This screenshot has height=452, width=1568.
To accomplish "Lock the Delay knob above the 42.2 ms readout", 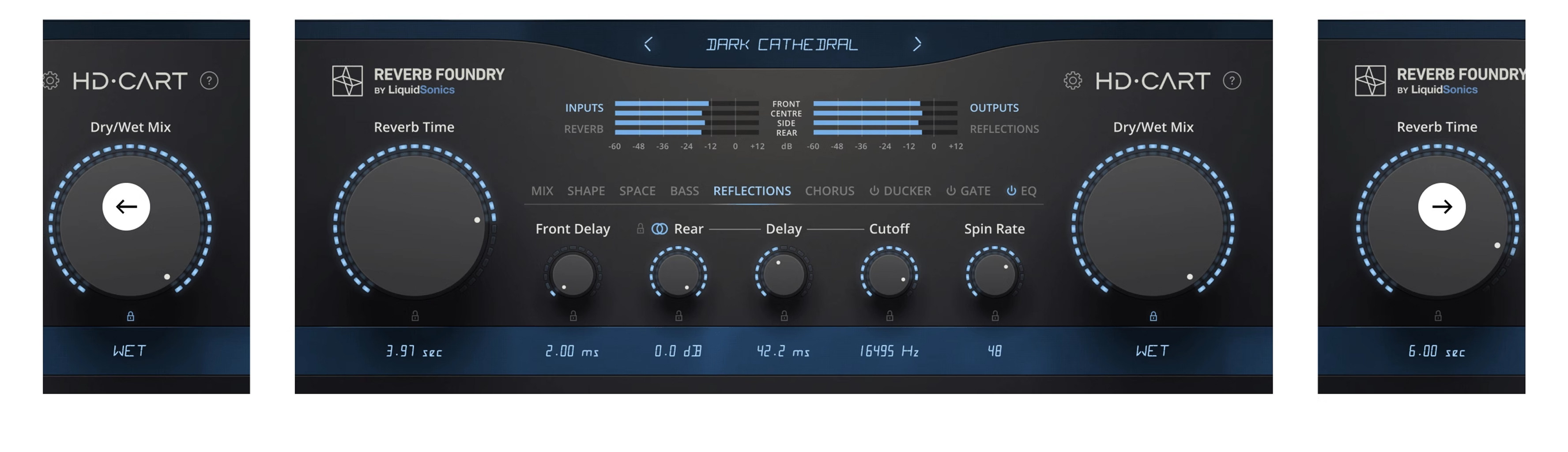I will tap(784, 315).
